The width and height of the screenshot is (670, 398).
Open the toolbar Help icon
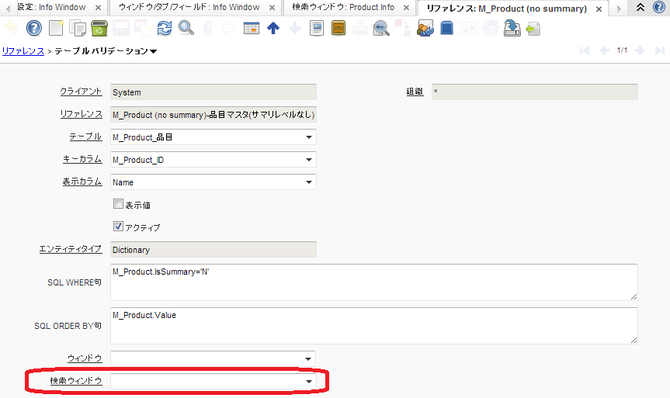34,29
